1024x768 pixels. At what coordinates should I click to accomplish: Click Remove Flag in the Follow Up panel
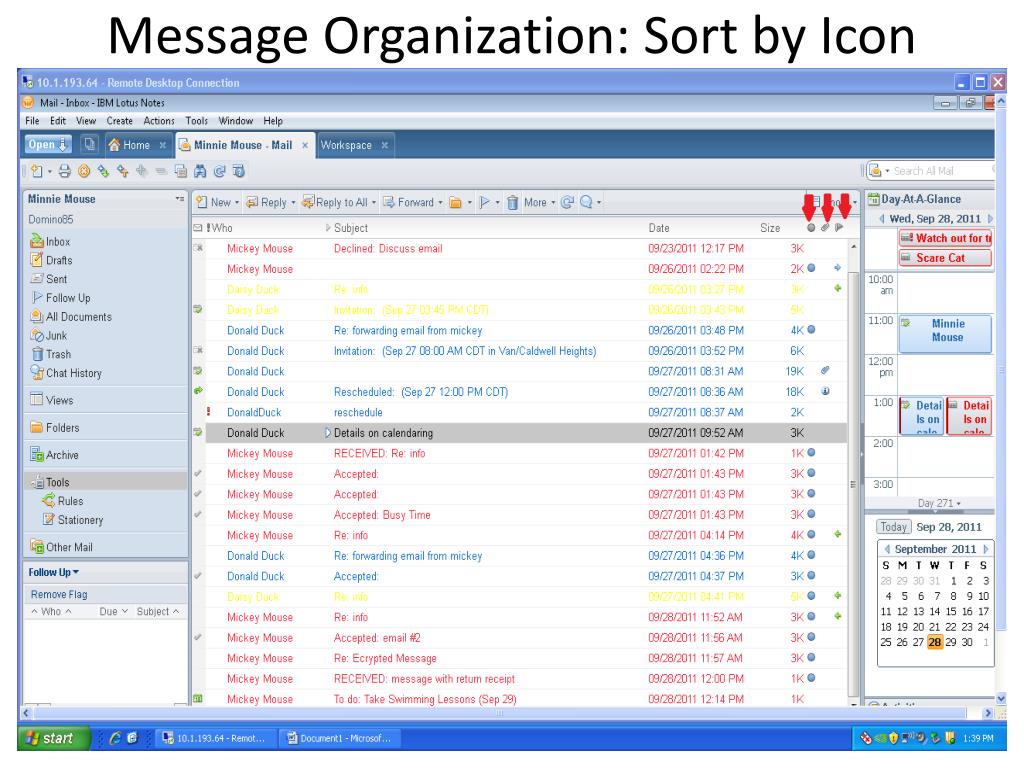[x=59, y=594]
